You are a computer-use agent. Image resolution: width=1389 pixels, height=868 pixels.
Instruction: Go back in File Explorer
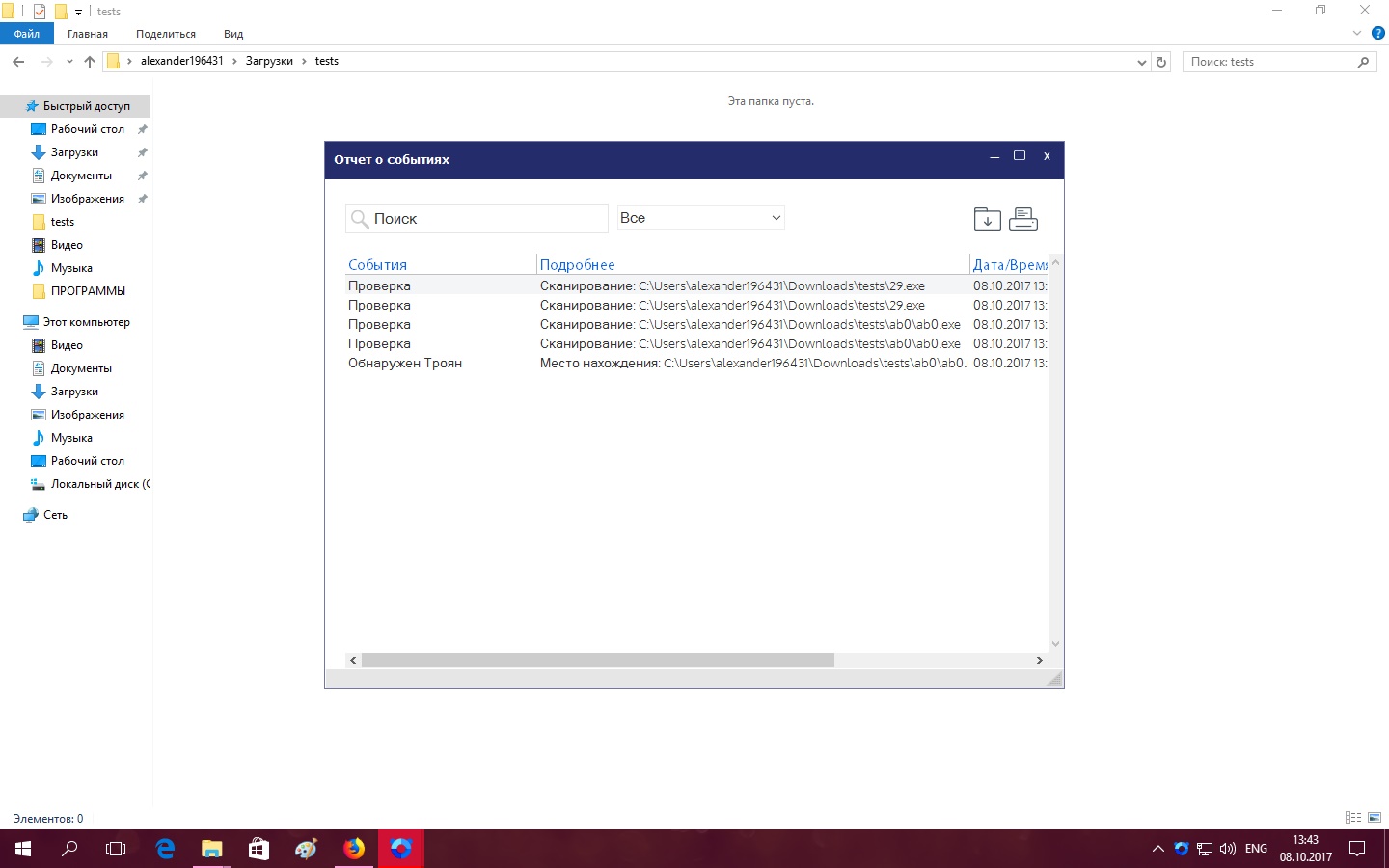[x=18, y=62]
